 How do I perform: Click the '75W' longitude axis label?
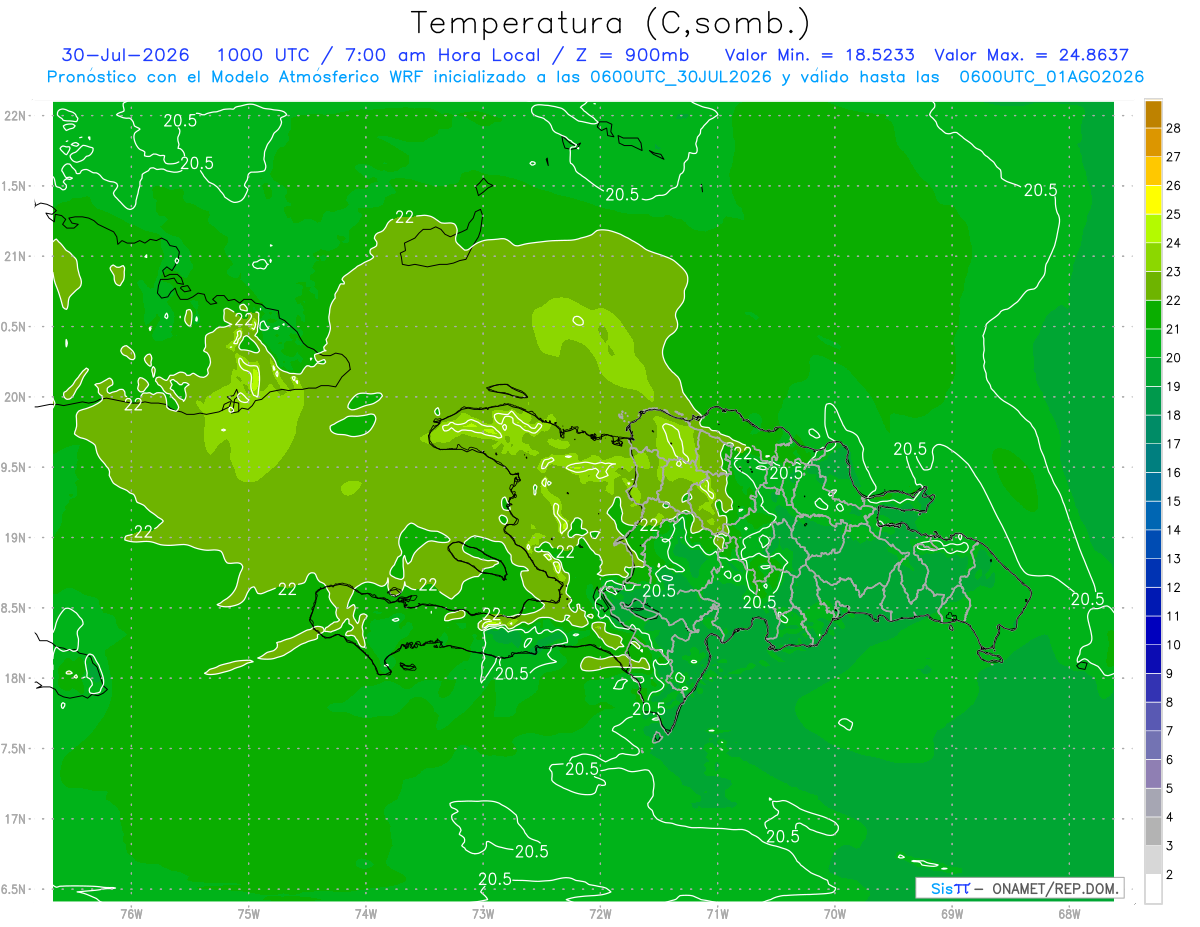click(248, 913)
